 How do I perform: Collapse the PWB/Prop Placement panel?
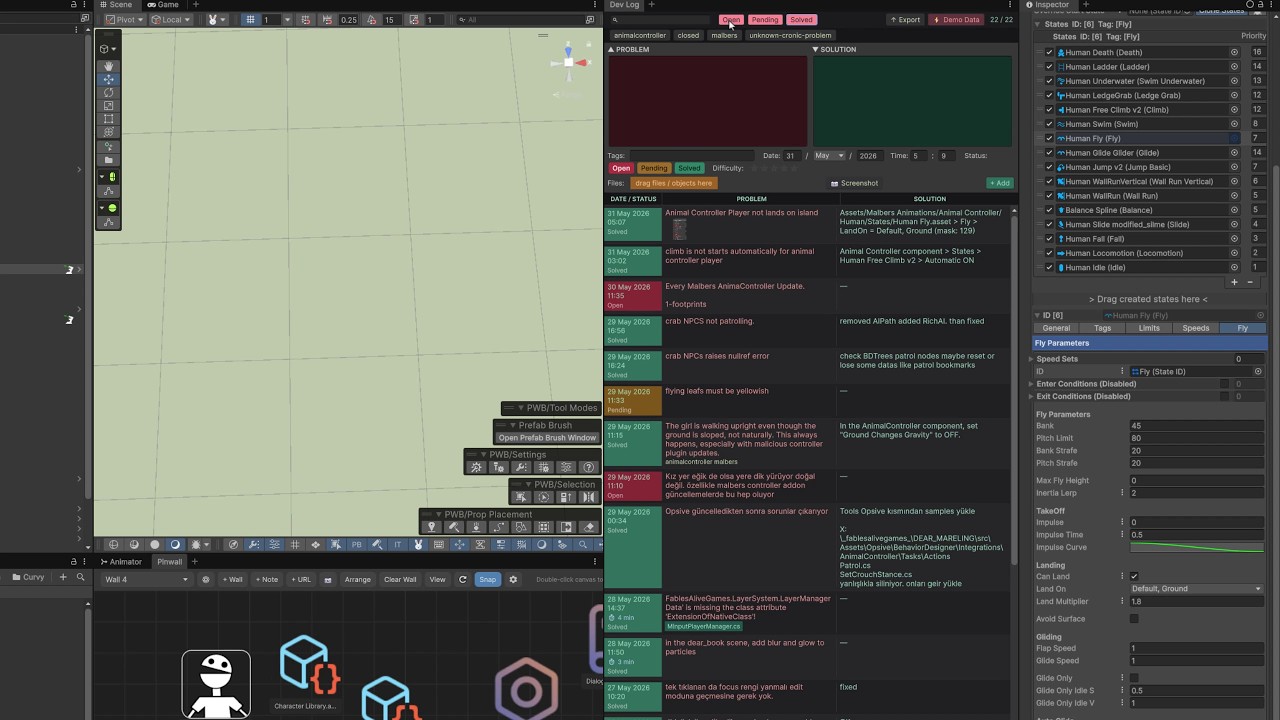click(438, 514)
